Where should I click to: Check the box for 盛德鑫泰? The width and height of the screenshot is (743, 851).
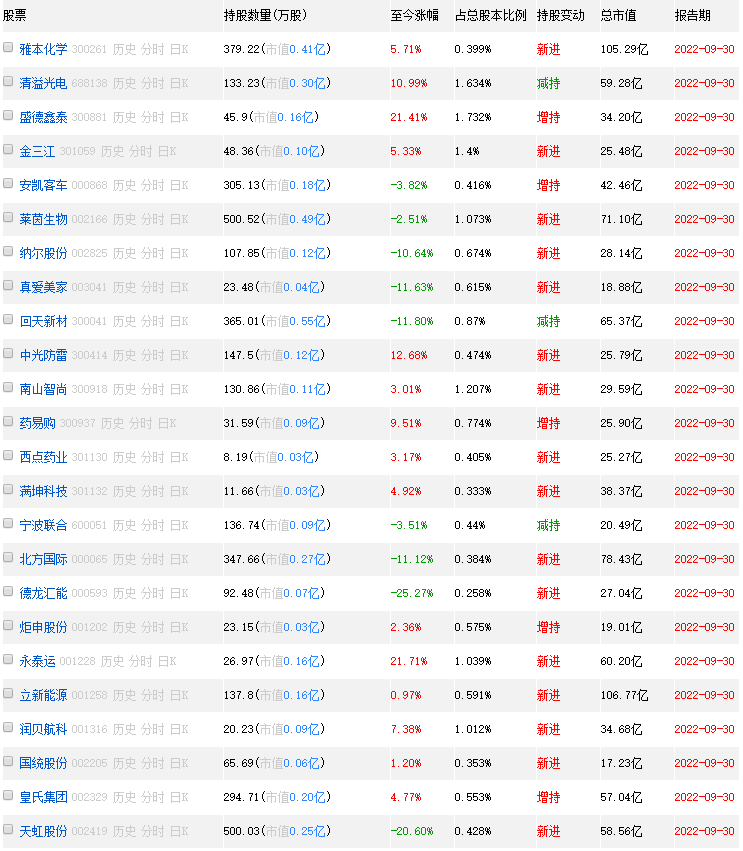coord(8,116)
